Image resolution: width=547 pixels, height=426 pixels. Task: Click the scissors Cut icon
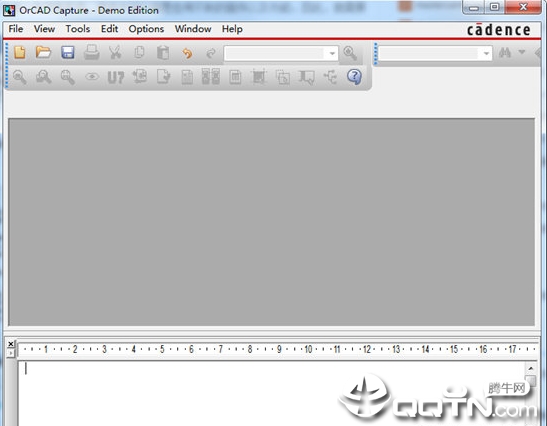point(115,53)
